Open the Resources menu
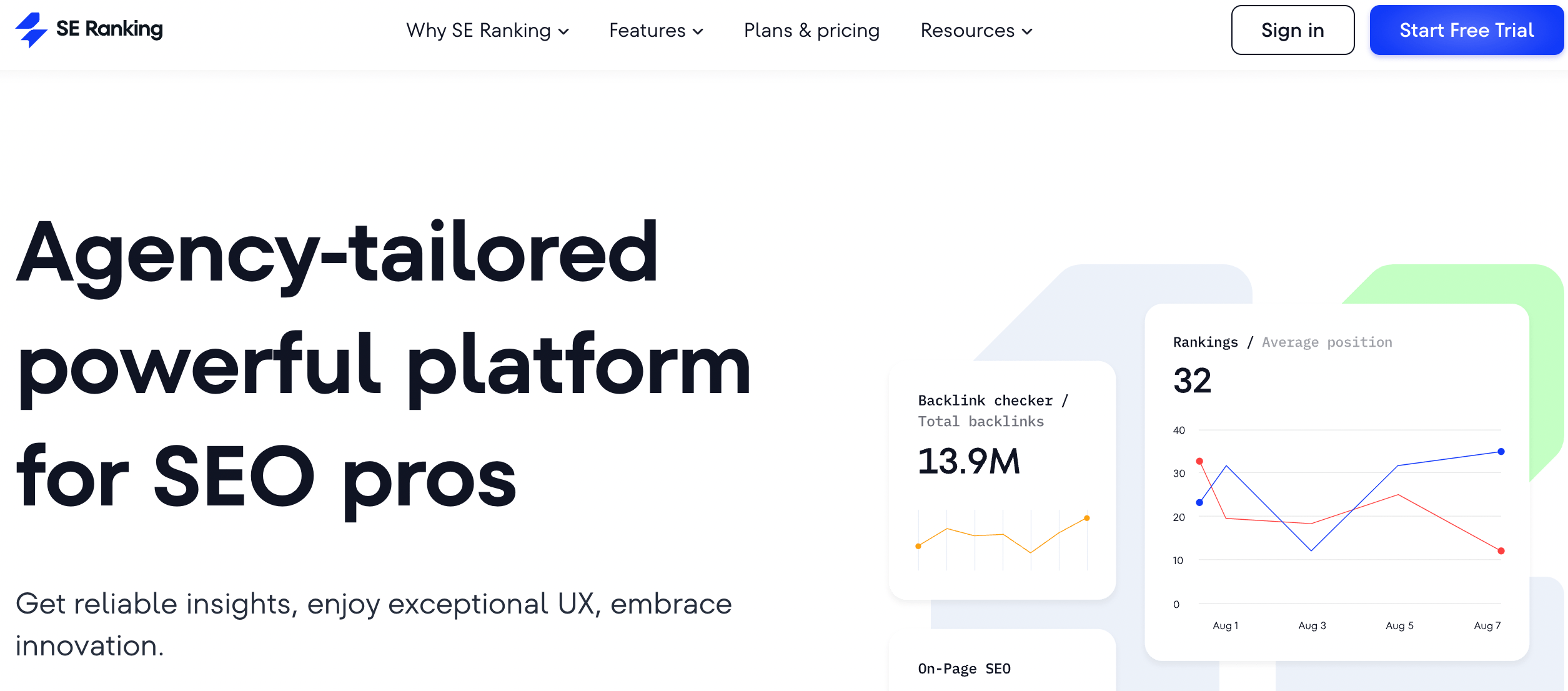This screenshot has width=1568, height=691. (x=976, y=30)
